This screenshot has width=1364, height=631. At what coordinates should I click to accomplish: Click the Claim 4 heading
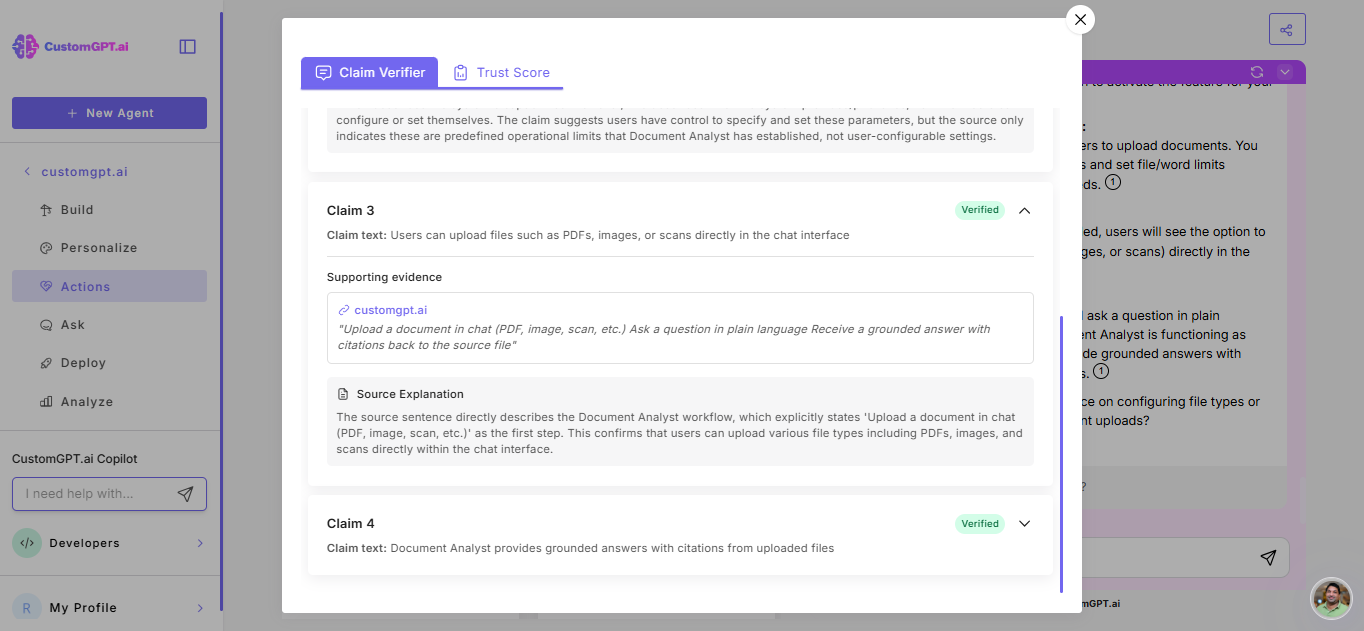point(351,524)
